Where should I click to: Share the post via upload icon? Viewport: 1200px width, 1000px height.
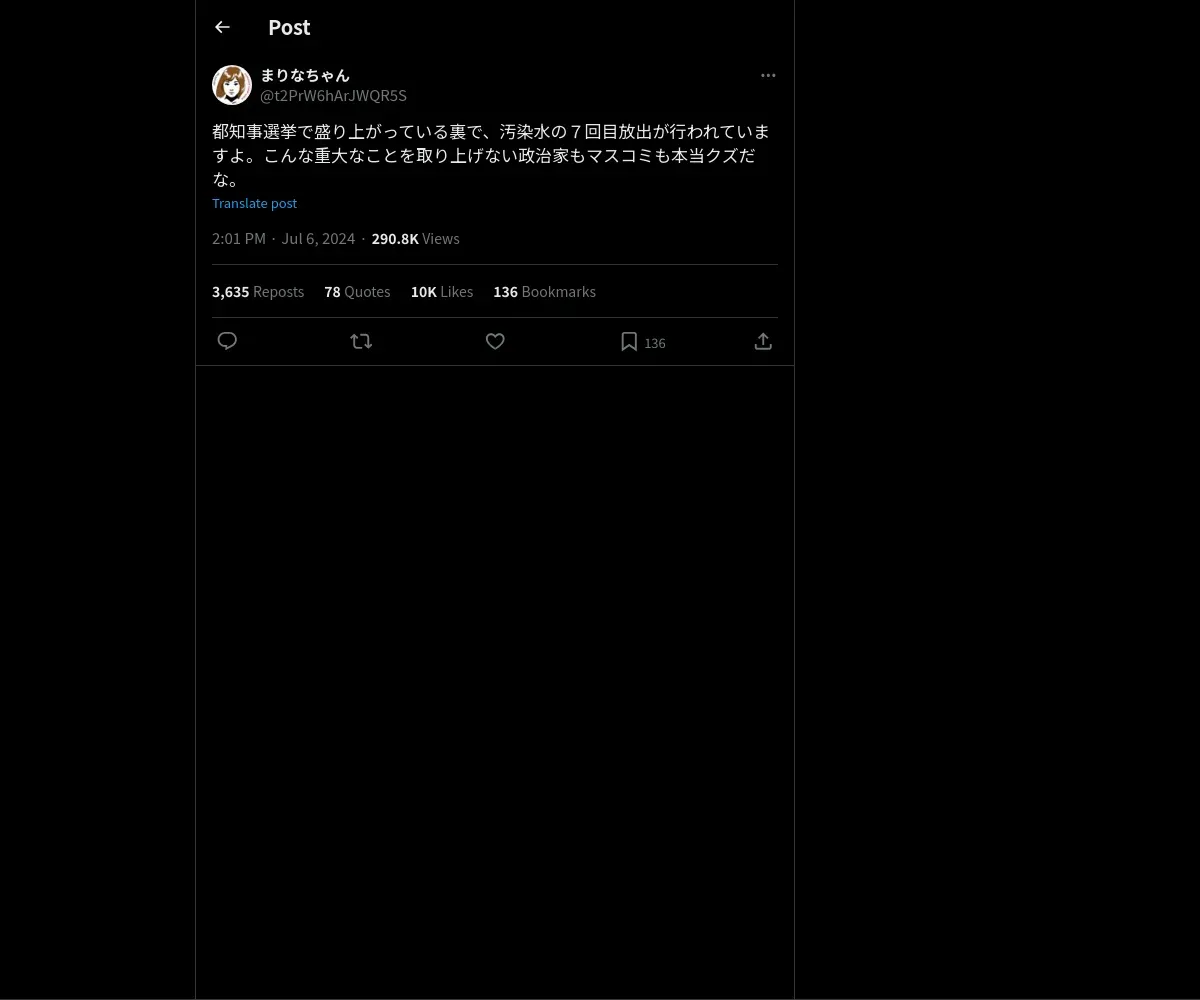click(x=763, y=341)
